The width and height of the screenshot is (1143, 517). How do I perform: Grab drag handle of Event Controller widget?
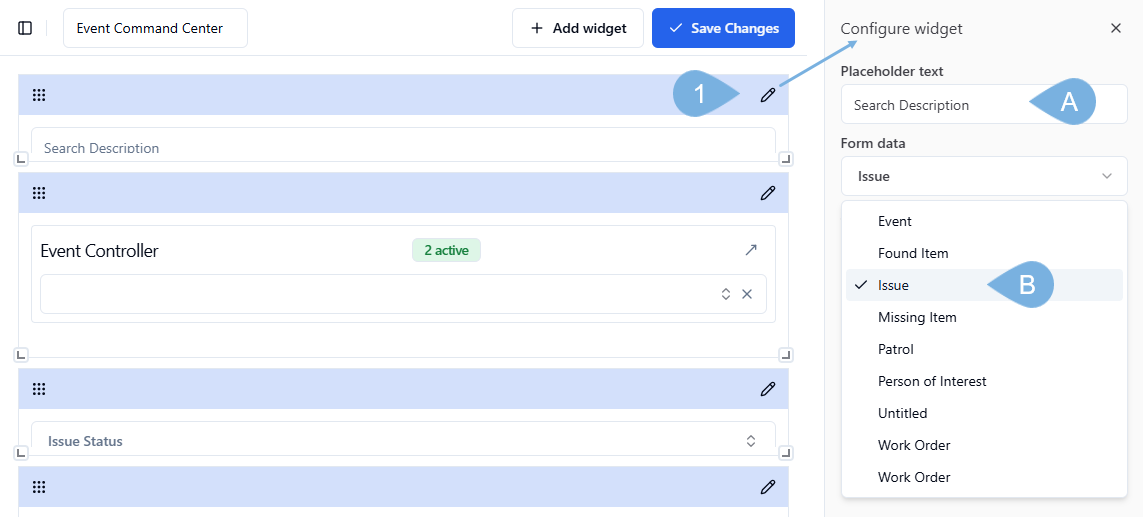click(39, 193)
